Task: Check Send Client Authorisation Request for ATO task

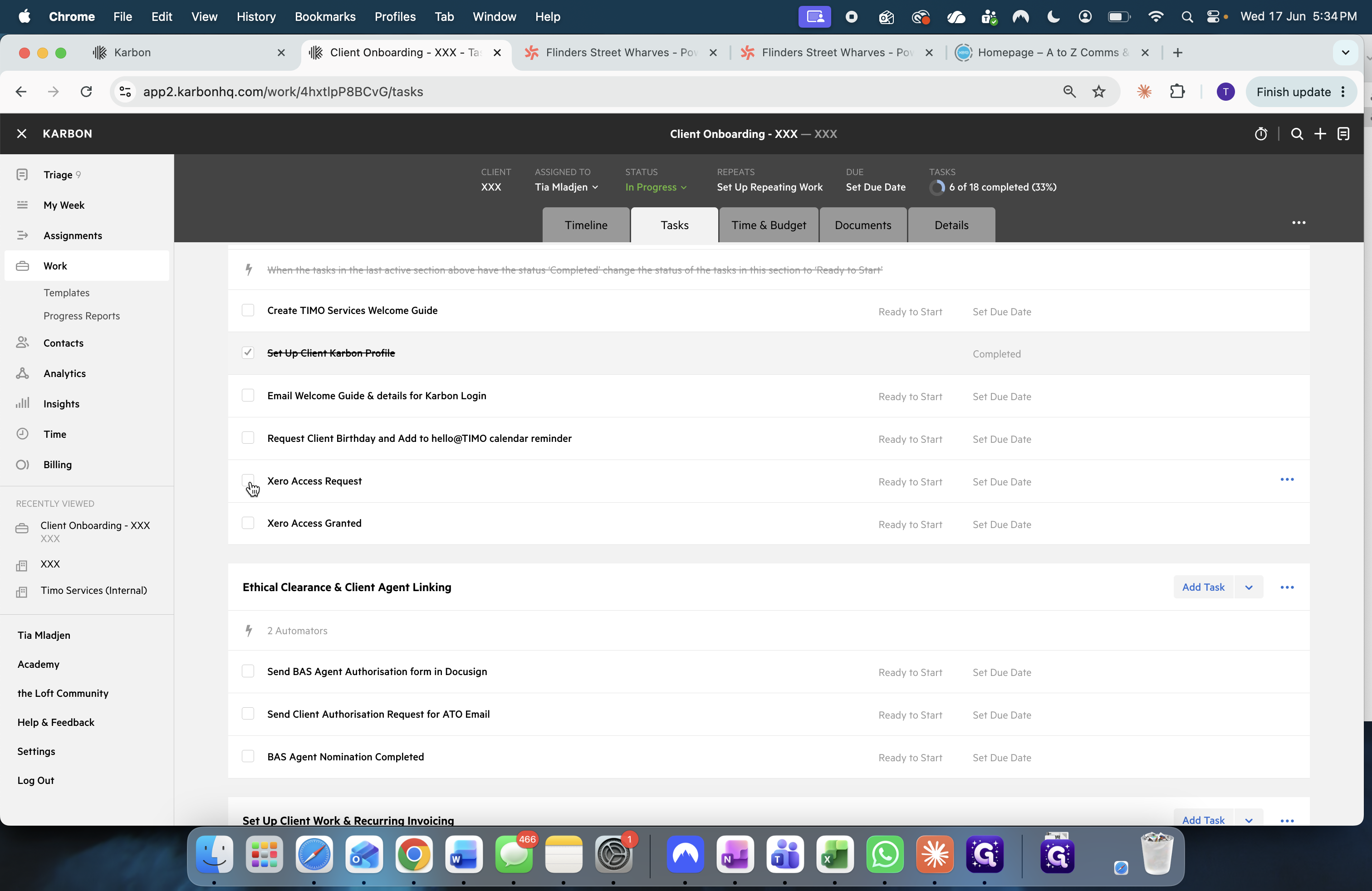Action: pos(248,714)
